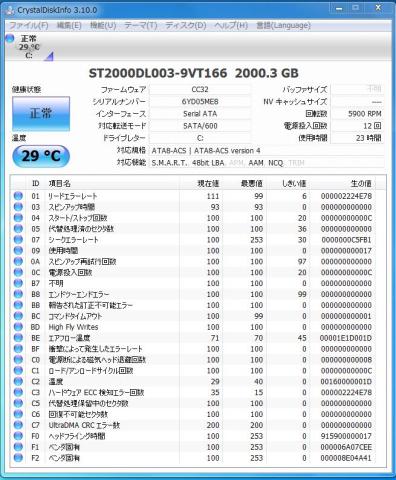Click raw value 000002224E78 in row 01
This screenshot has width=396, height=480.
click(x=346, y=196)
